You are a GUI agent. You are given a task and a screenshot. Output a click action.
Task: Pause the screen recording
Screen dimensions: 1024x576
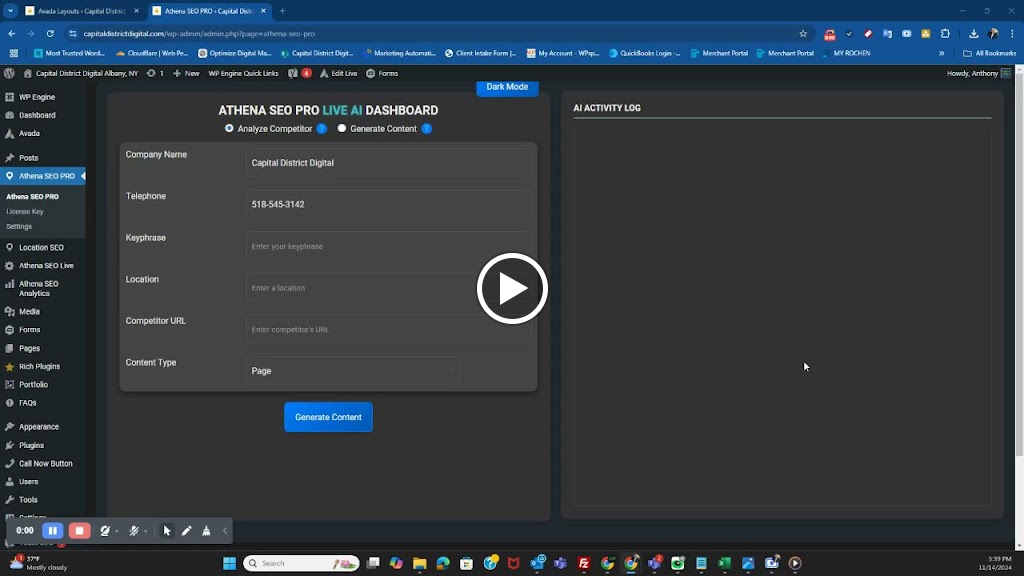[53, 530]
